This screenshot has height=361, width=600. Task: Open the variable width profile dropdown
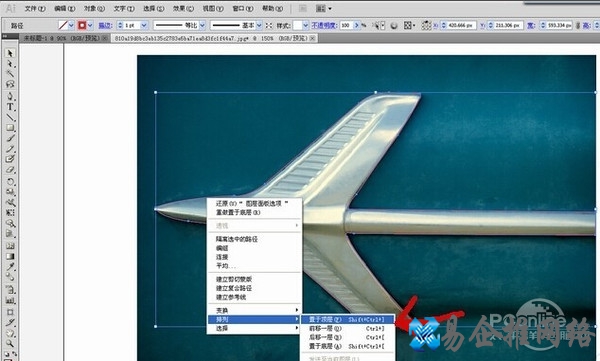[x=202, y=26]
